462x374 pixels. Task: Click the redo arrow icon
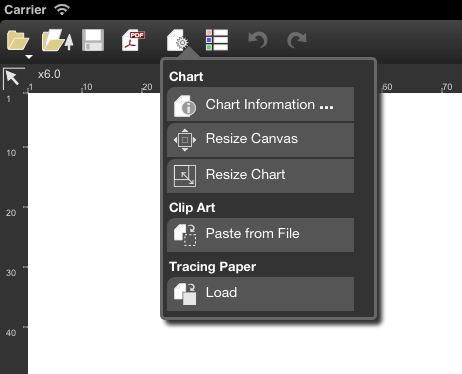pos(297,40)
